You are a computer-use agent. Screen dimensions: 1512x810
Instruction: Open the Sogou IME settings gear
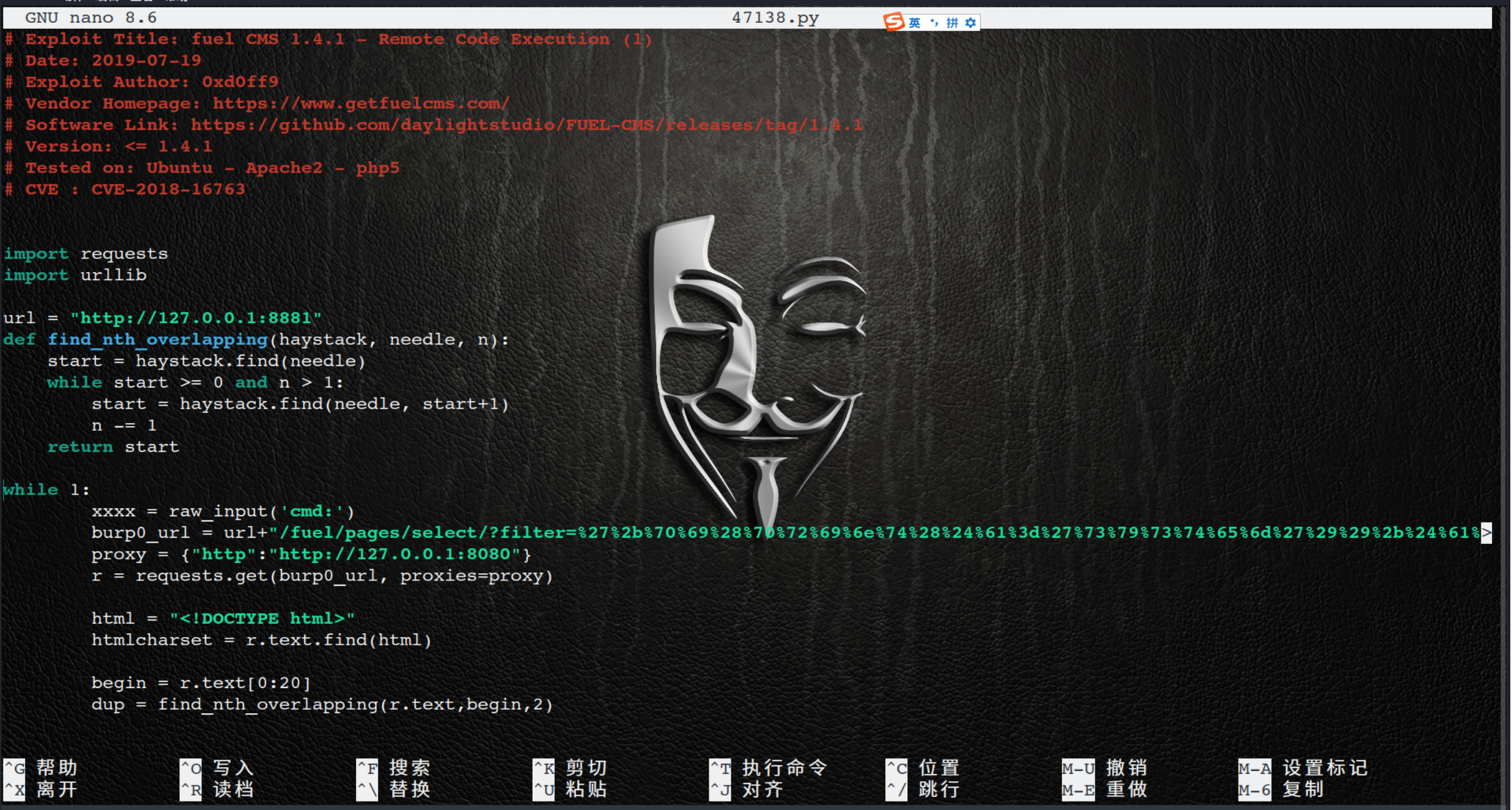click(x=970, y=23)
